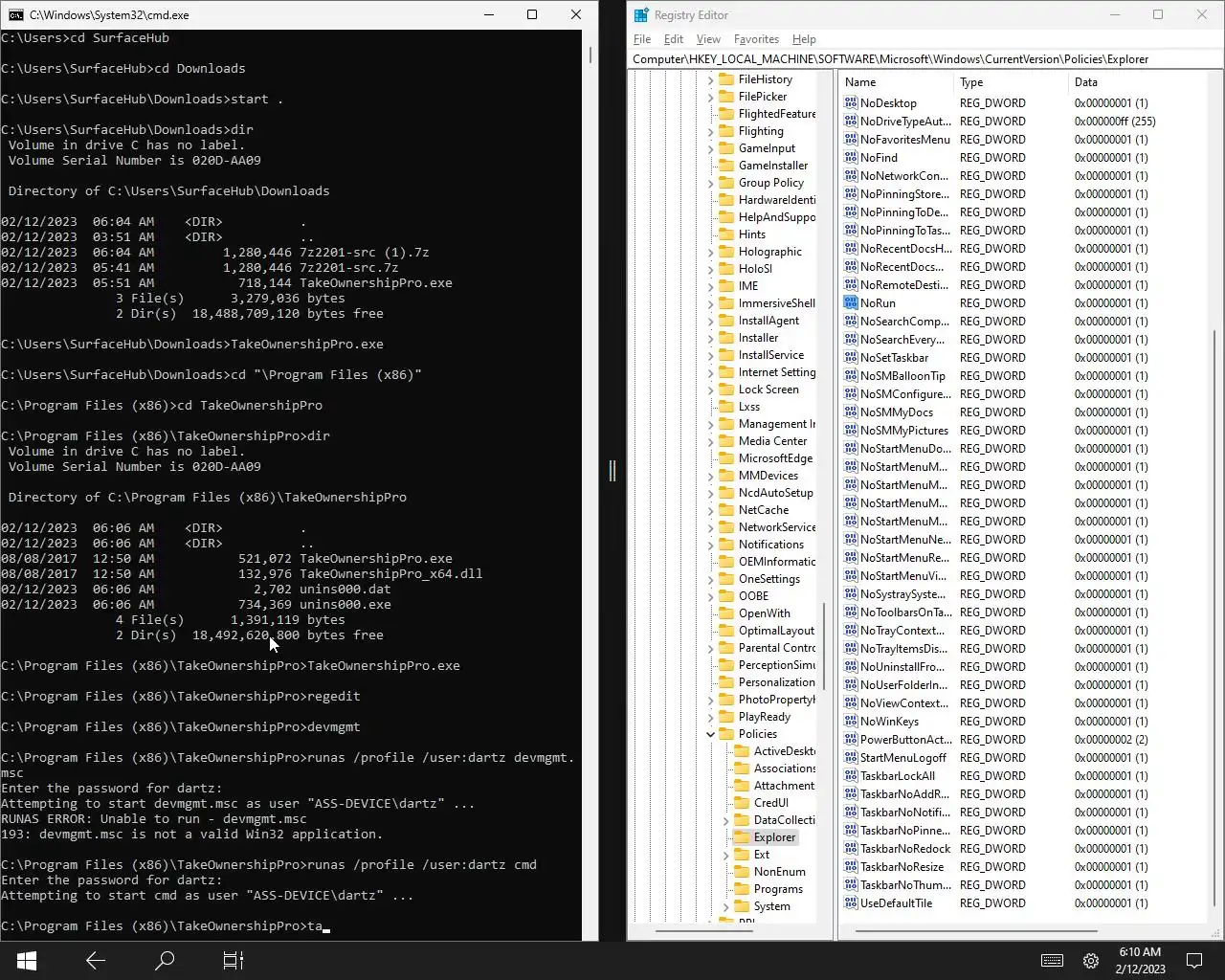Select the UseDefaultTile value icon

coord(851,902)
